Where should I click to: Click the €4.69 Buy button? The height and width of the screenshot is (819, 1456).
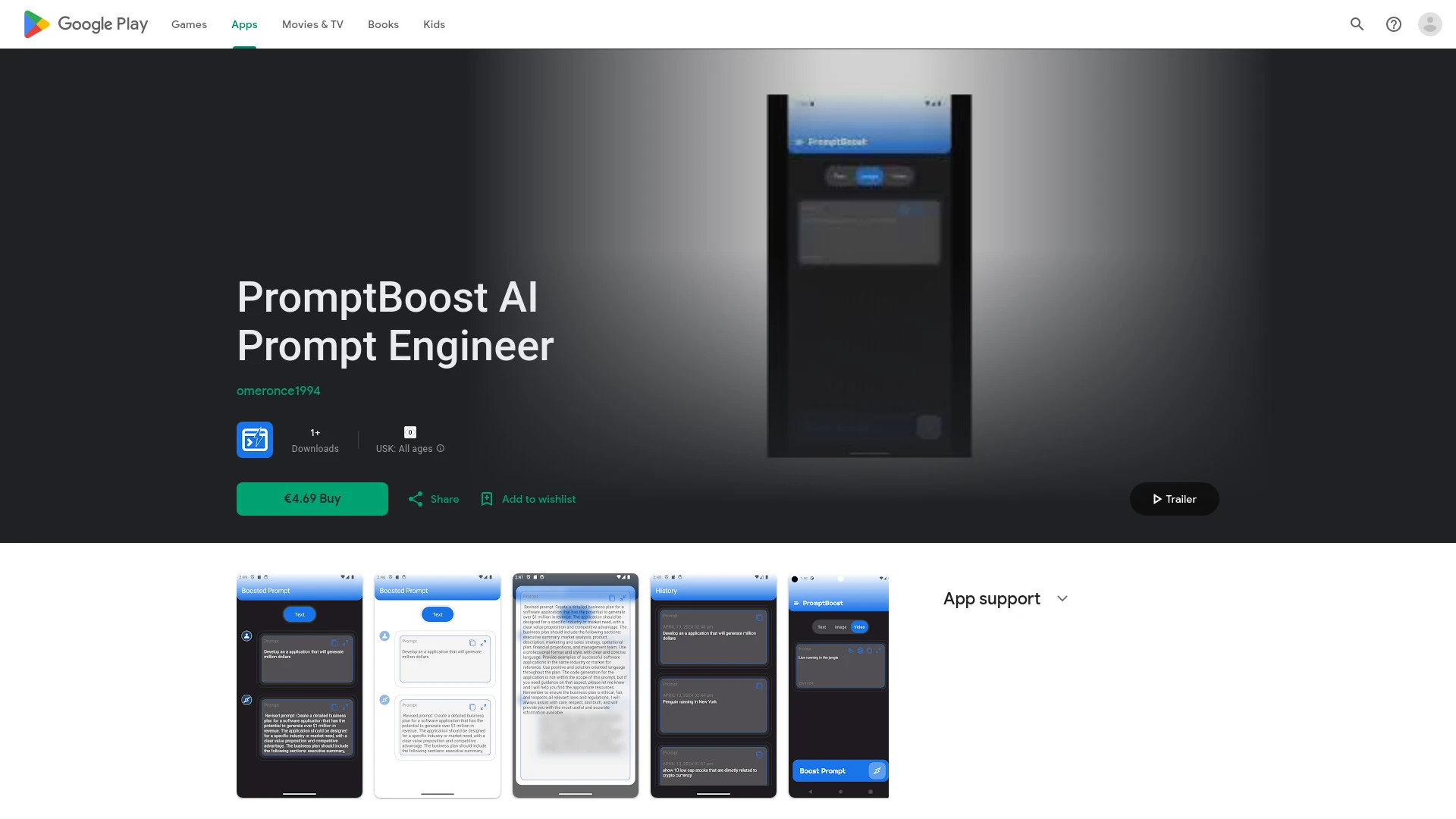tap(312, 498)
